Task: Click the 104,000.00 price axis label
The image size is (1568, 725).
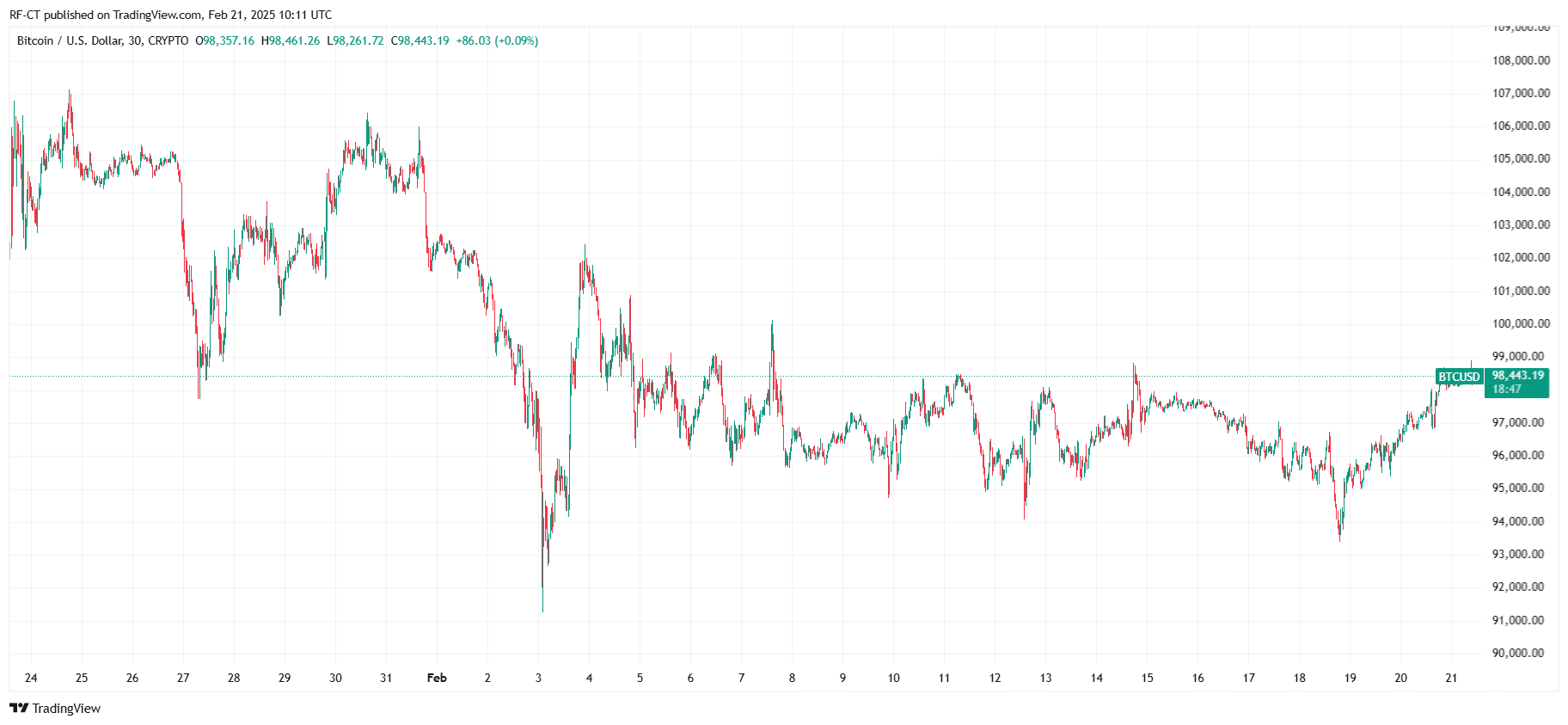Action: coord(1521,192)
